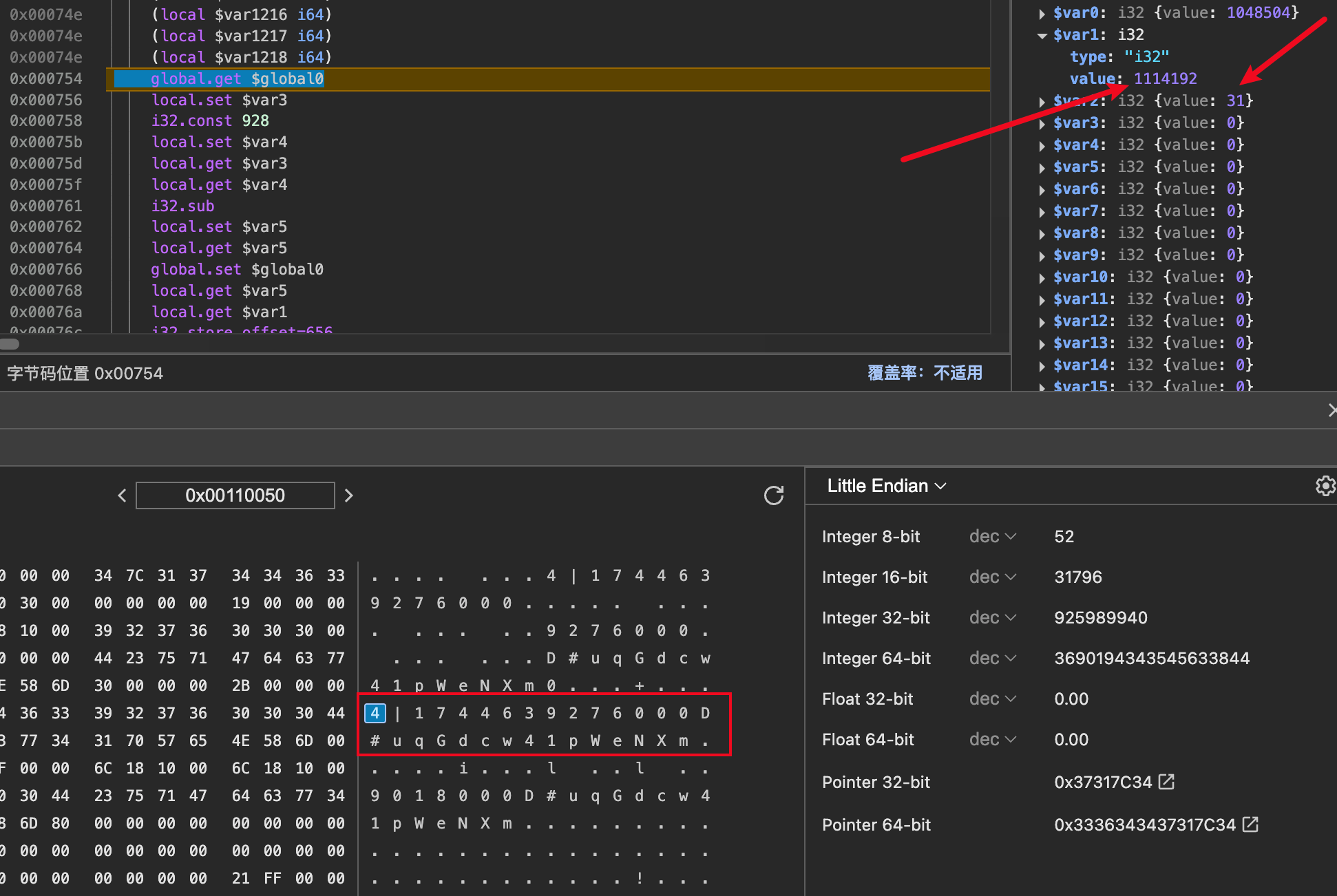This screenshot has height=896, width=1337.
Task: Click the global.get $global0 code line
Action: pos(237,79)
